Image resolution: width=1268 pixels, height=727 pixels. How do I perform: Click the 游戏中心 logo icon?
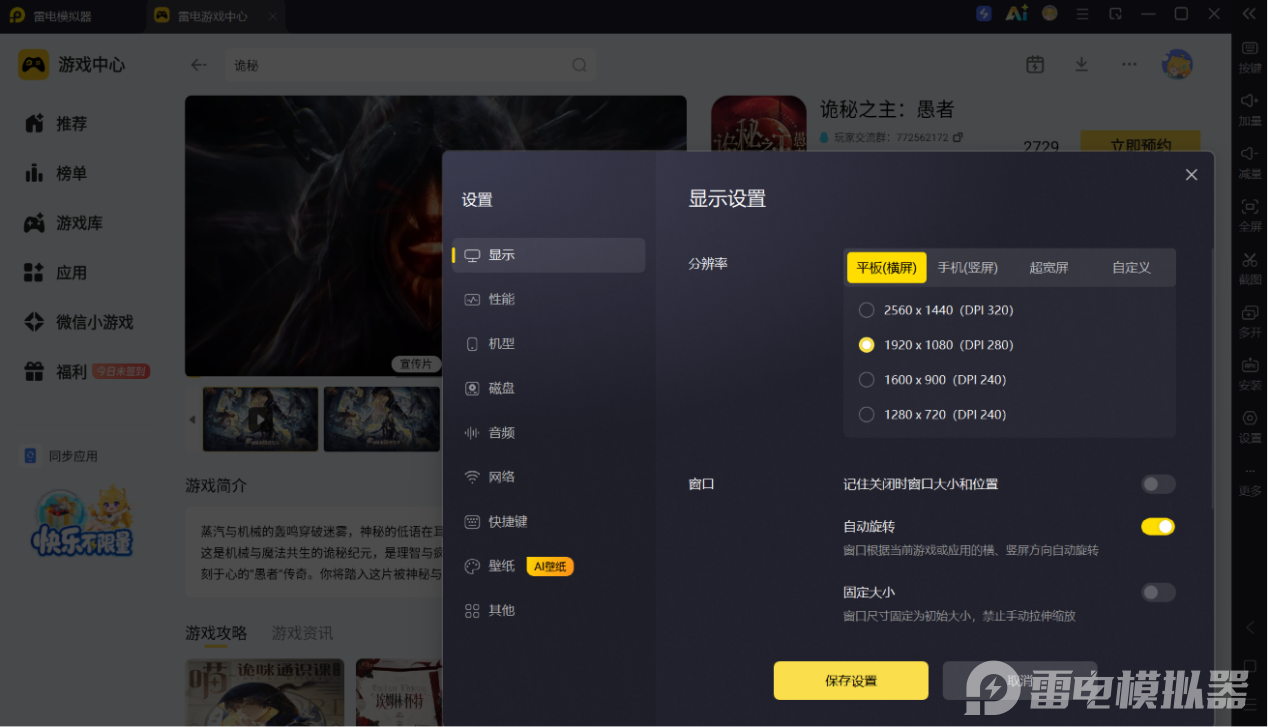pyautogui.click(x=34, y=64)
